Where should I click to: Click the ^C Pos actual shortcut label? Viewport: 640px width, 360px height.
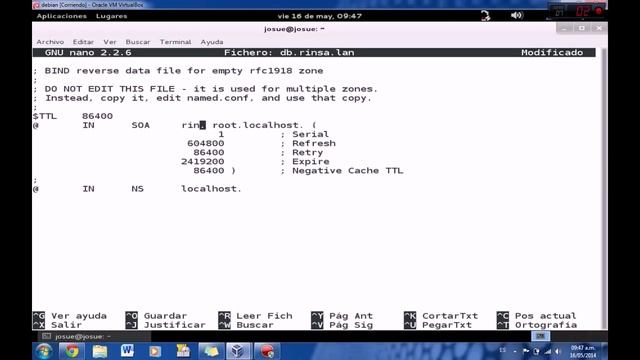[536, 316]
